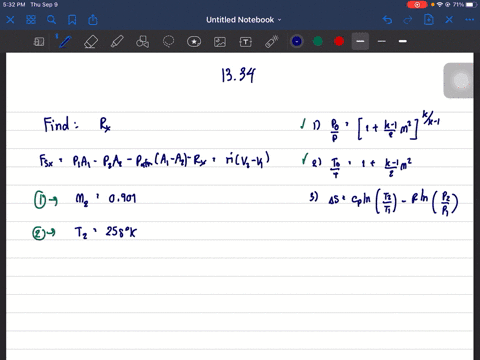Select the Eraser tool
Viewport: 480px width, 360px height.
pyautogui.click(x=91, y=42)
